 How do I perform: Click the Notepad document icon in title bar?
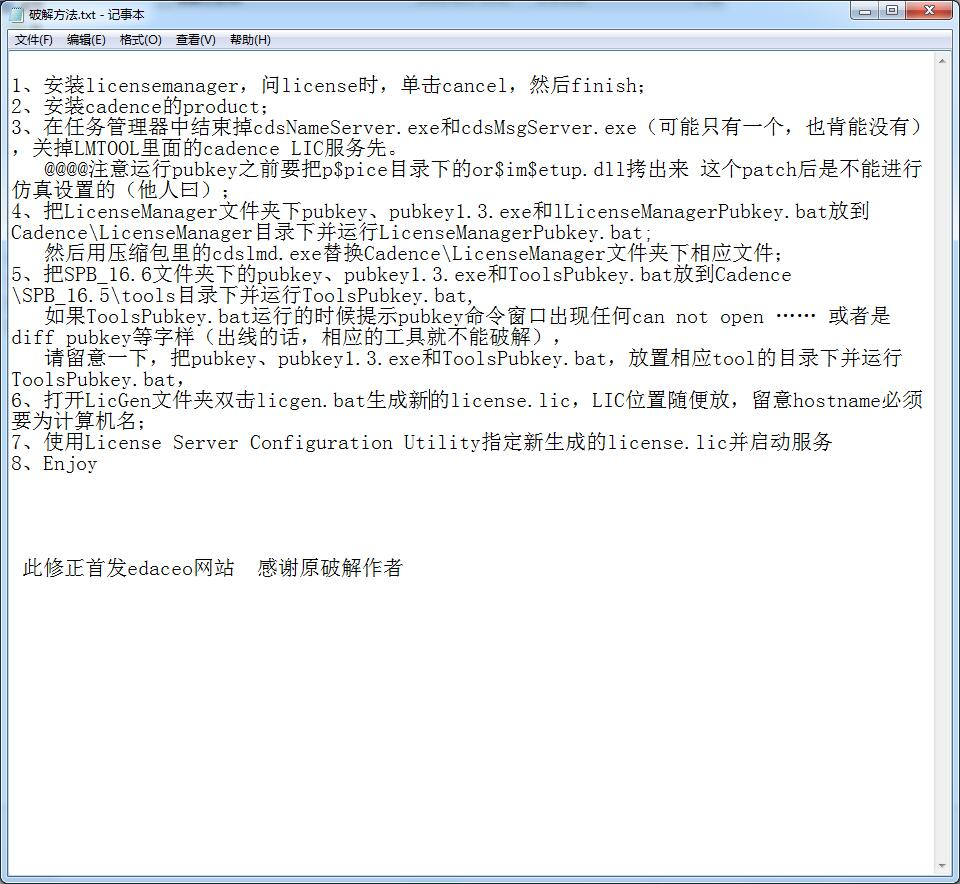pyautogui.click(x=17, y=14)
